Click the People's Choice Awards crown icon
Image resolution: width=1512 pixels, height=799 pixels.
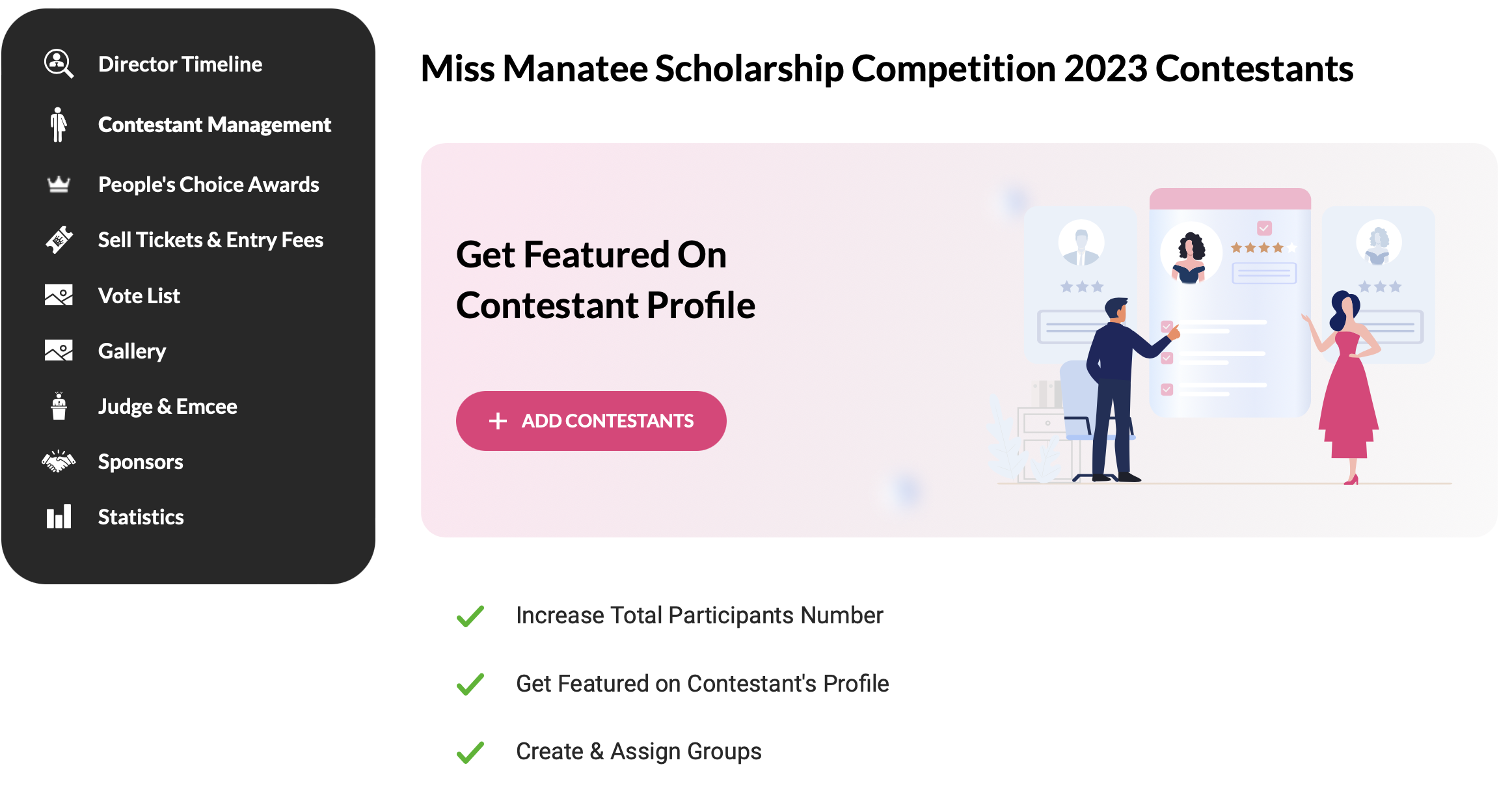coord(59,185)
